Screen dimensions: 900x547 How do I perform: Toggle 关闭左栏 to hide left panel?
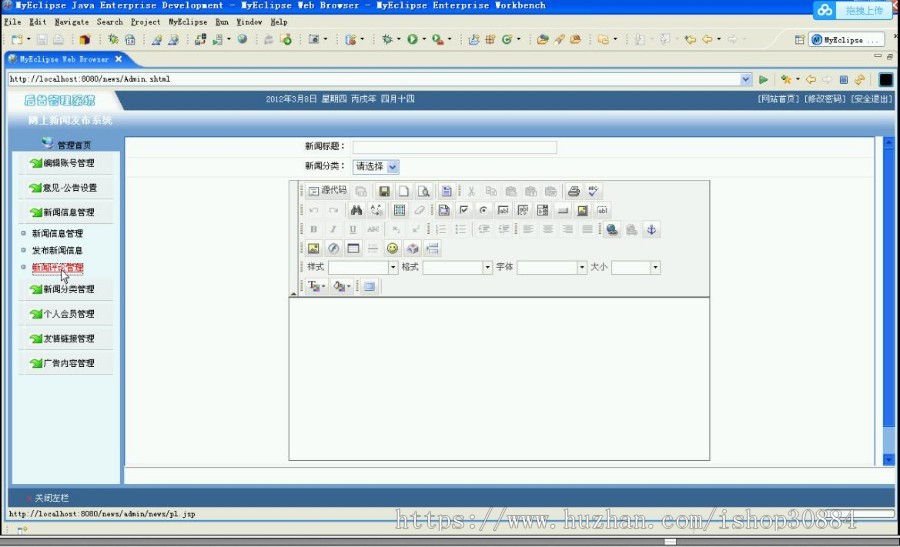point(52,498)
